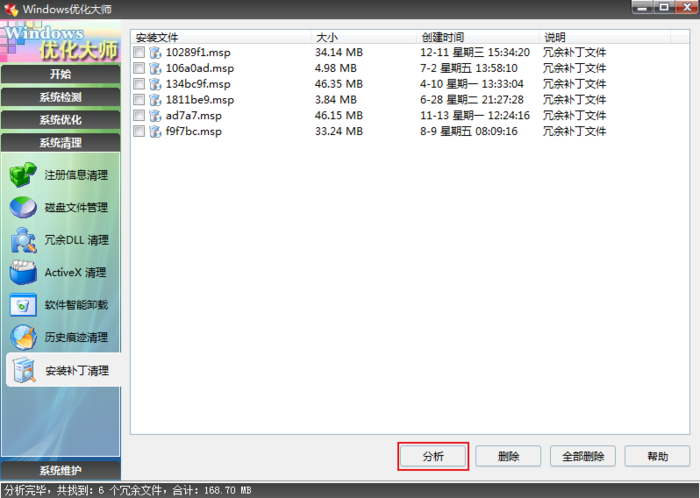Click file icon of ad7a7.msp
700x498 pixels.
[155, 116]
